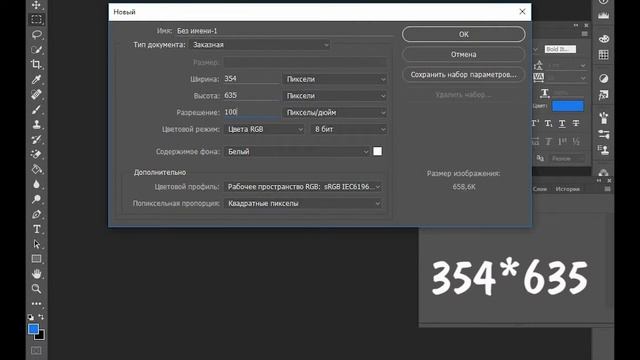
Task: Open Цветовой профиль dropdown
Action: pos(302,187)
